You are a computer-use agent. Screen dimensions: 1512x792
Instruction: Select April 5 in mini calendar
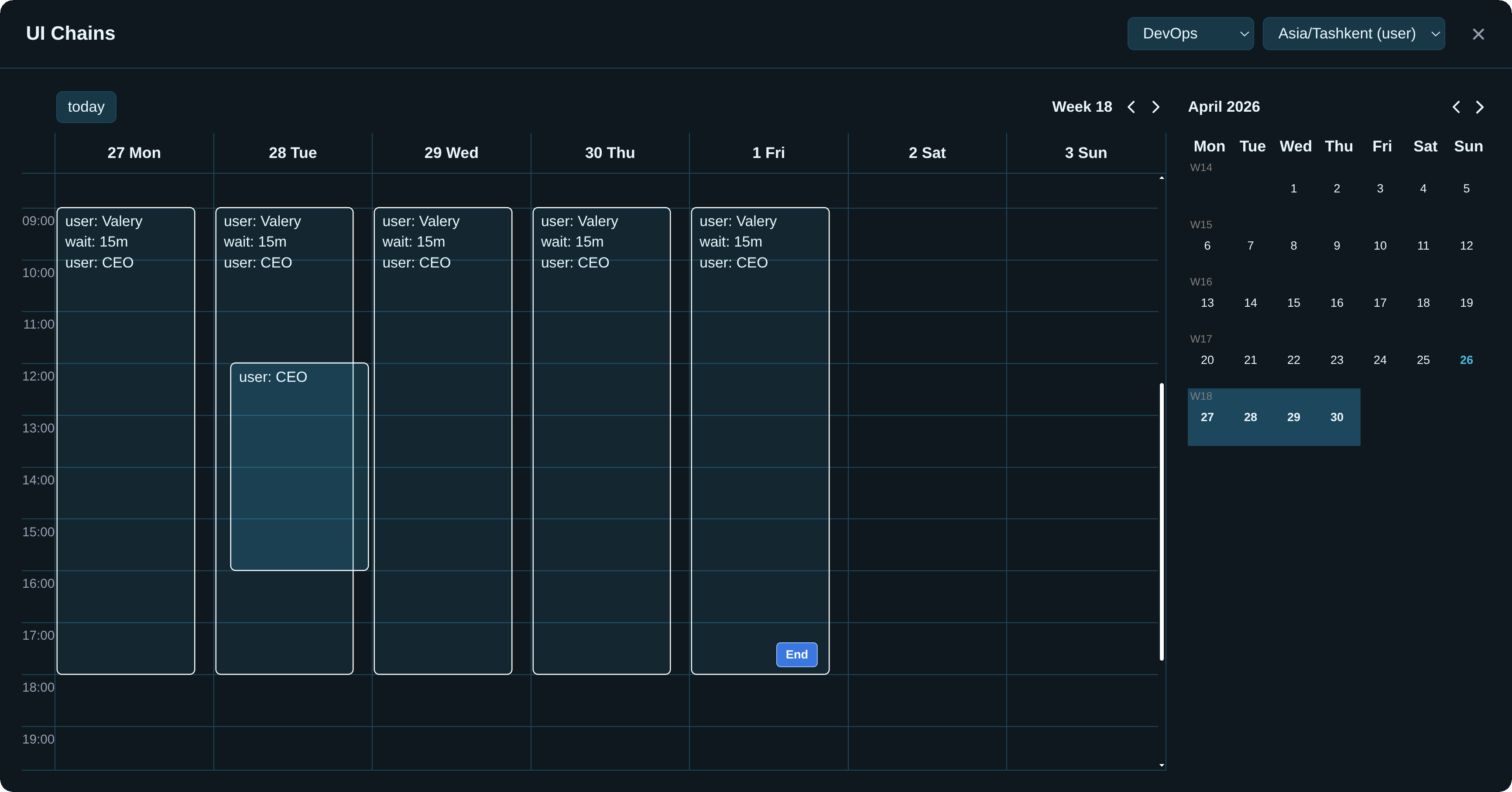point(1466,189)
